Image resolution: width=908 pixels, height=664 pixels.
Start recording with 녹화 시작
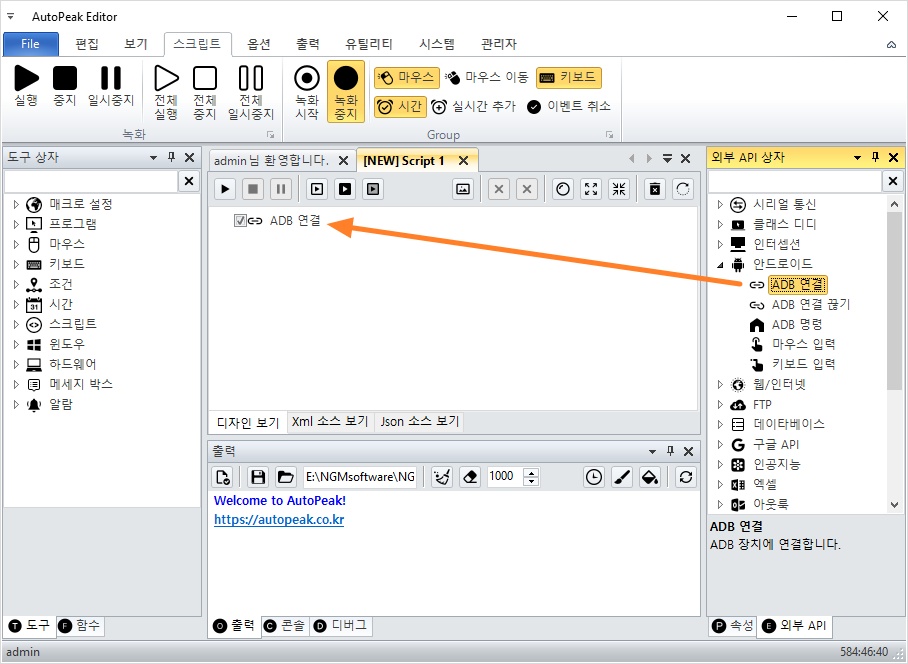point(307,91)
